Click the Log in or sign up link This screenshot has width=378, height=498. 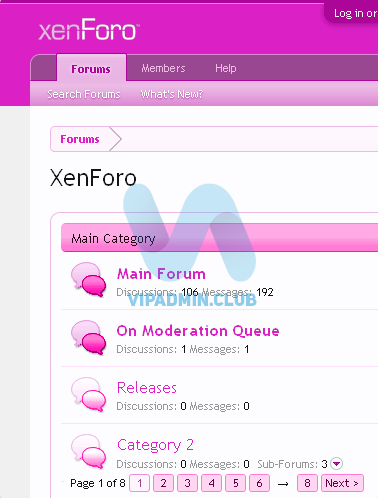coord(355,13)
